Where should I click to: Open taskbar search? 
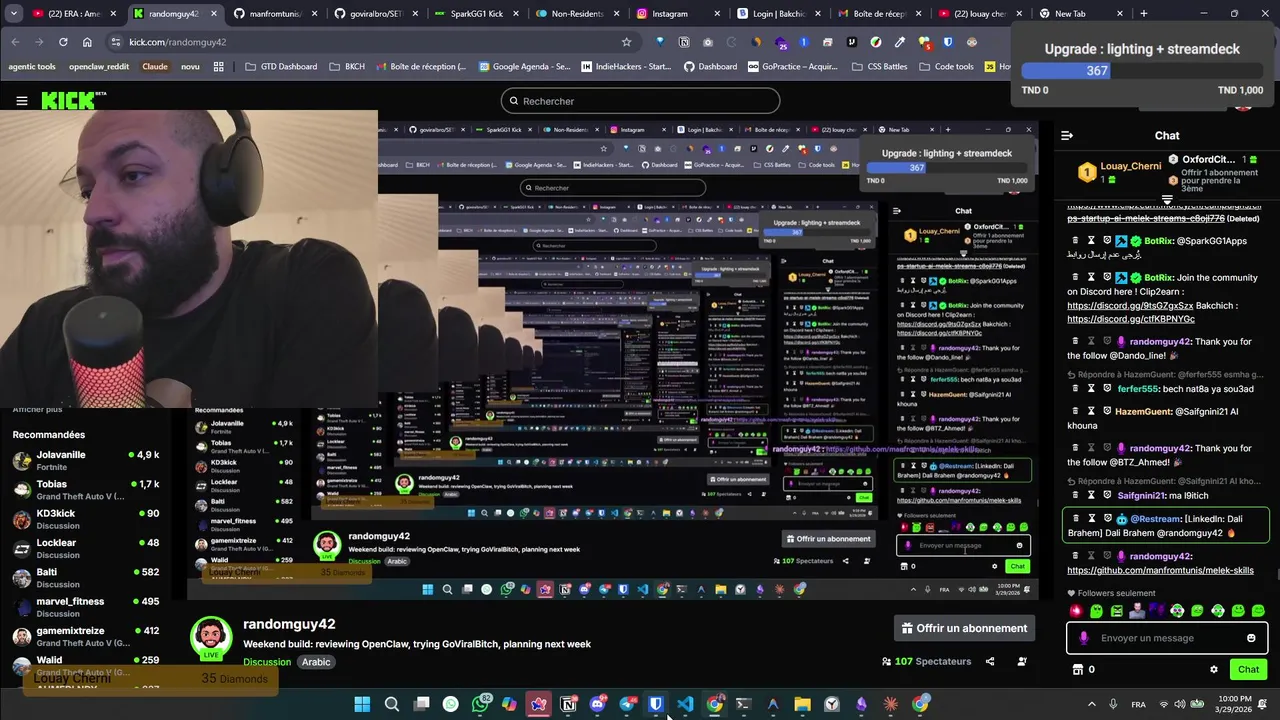coord(392,704)
